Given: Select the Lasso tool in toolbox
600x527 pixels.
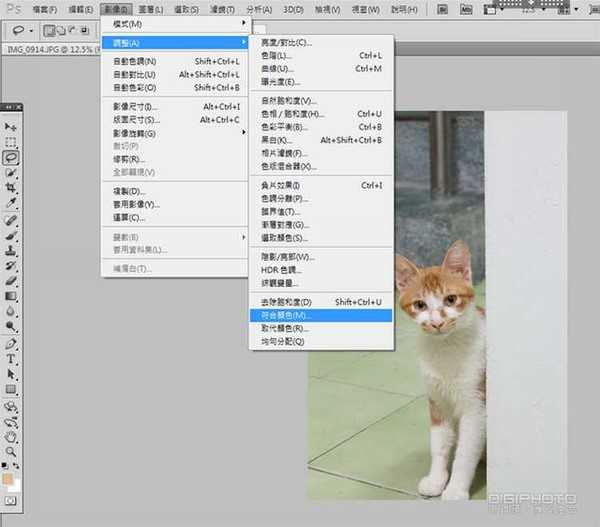Looking at the screenshot, I should point(11,157).
